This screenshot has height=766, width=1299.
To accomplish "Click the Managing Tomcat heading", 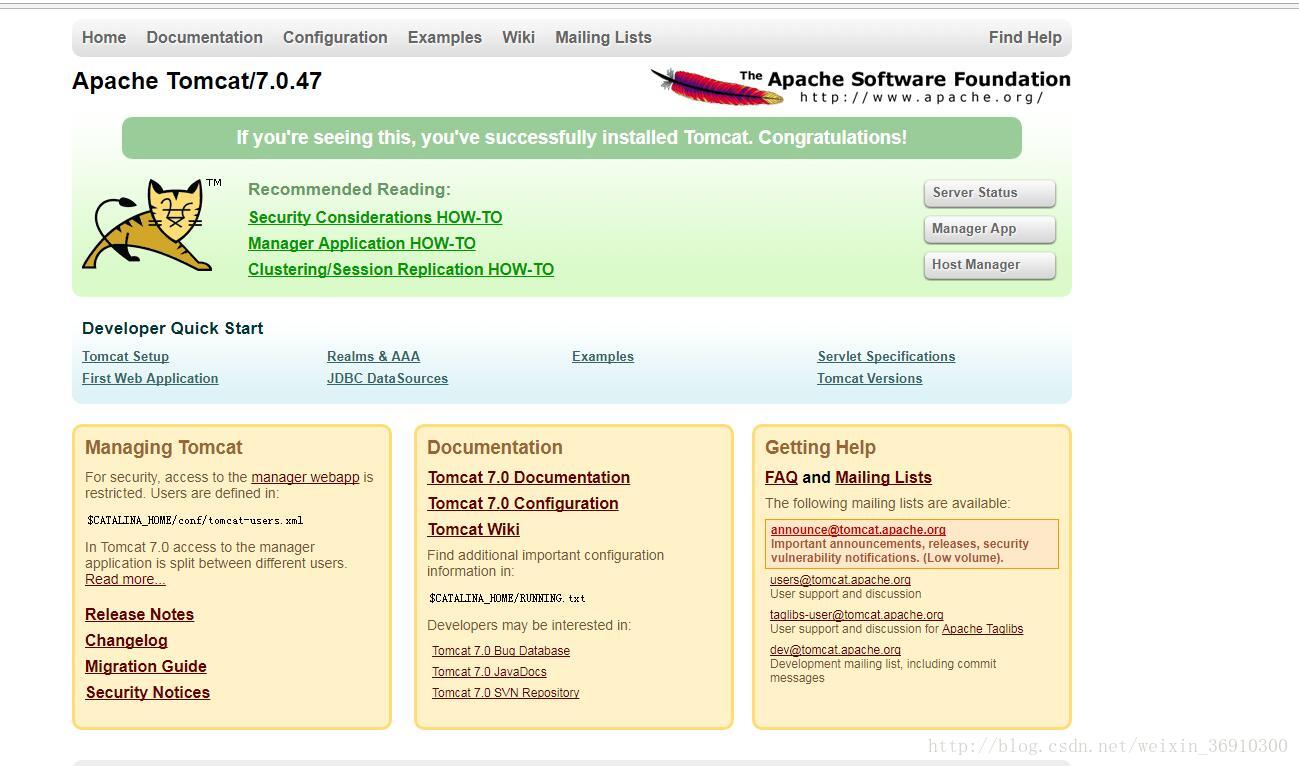I will [164, 447].
